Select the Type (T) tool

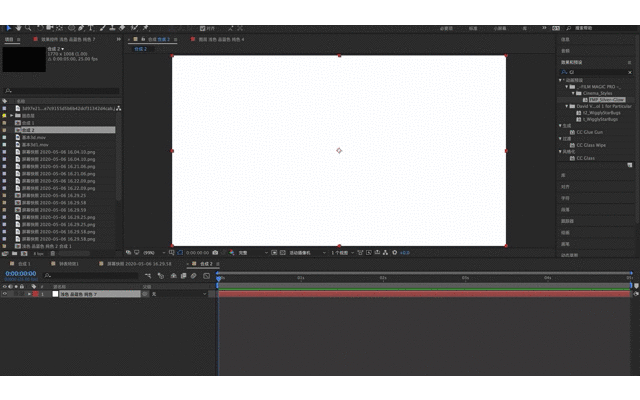point(91,28)
